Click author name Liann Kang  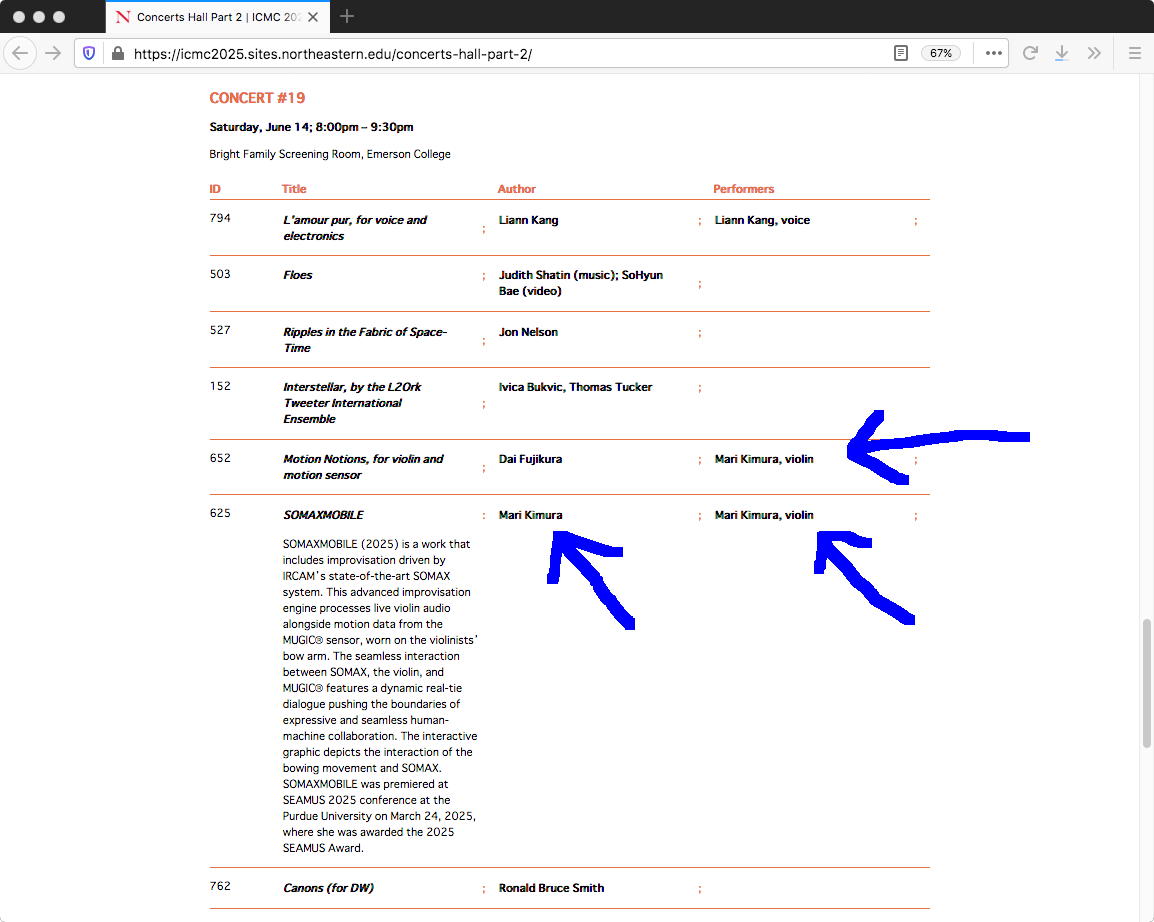click(528, 220)
